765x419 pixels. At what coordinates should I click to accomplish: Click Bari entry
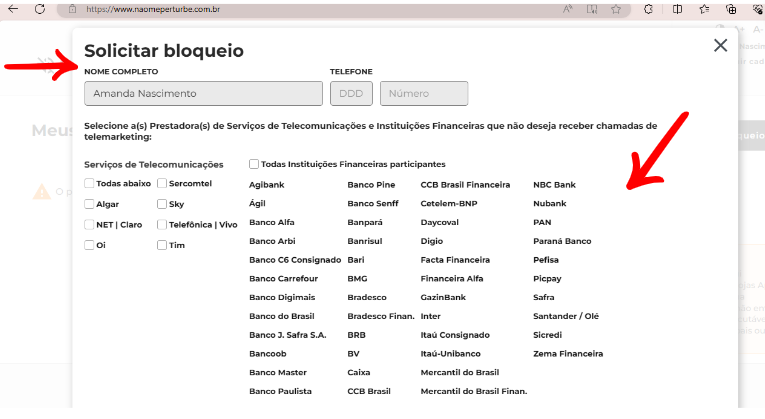click(356, 260)
